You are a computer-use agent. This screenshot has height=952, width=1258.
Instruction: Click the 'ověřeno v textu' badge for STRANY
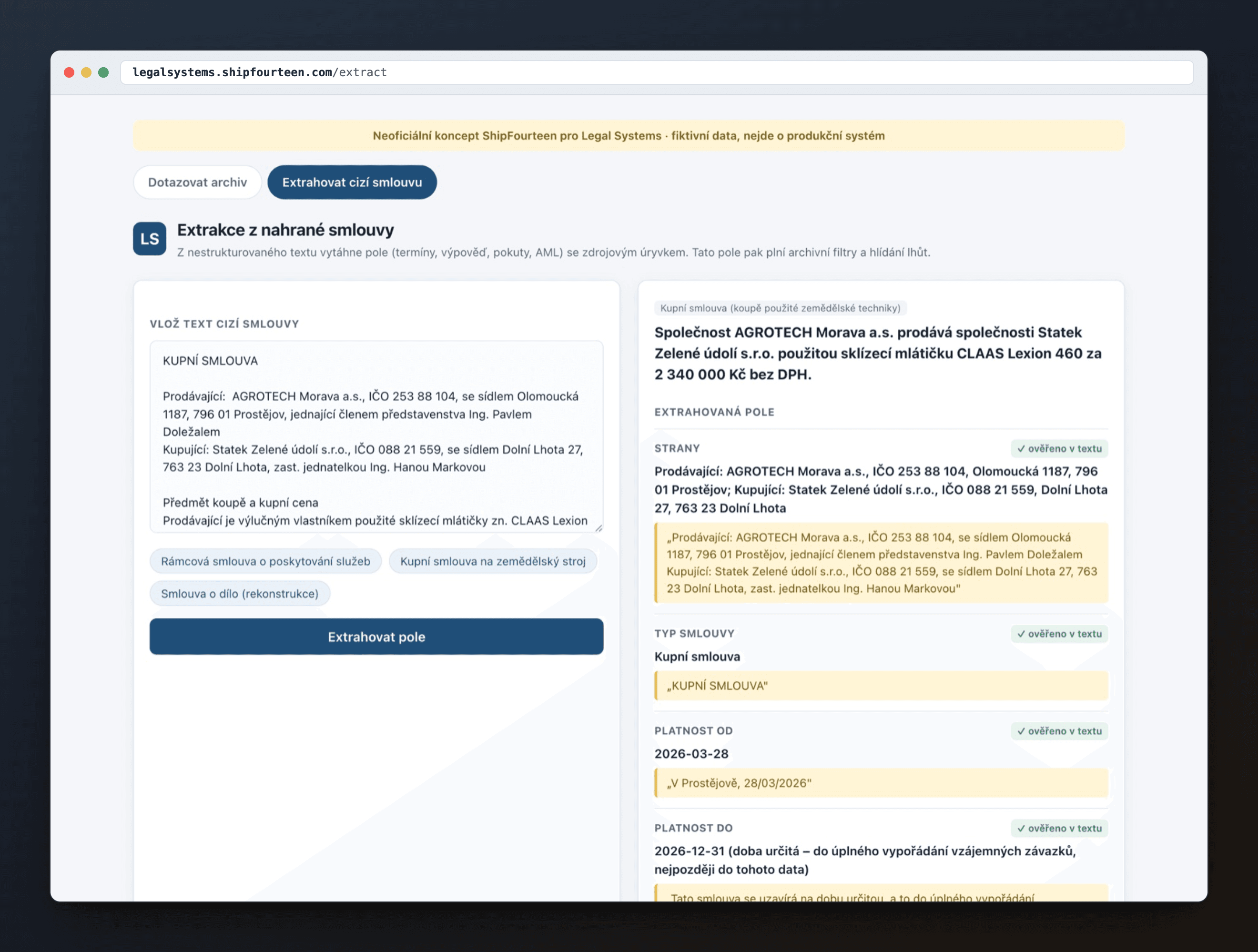(1059, 449)
